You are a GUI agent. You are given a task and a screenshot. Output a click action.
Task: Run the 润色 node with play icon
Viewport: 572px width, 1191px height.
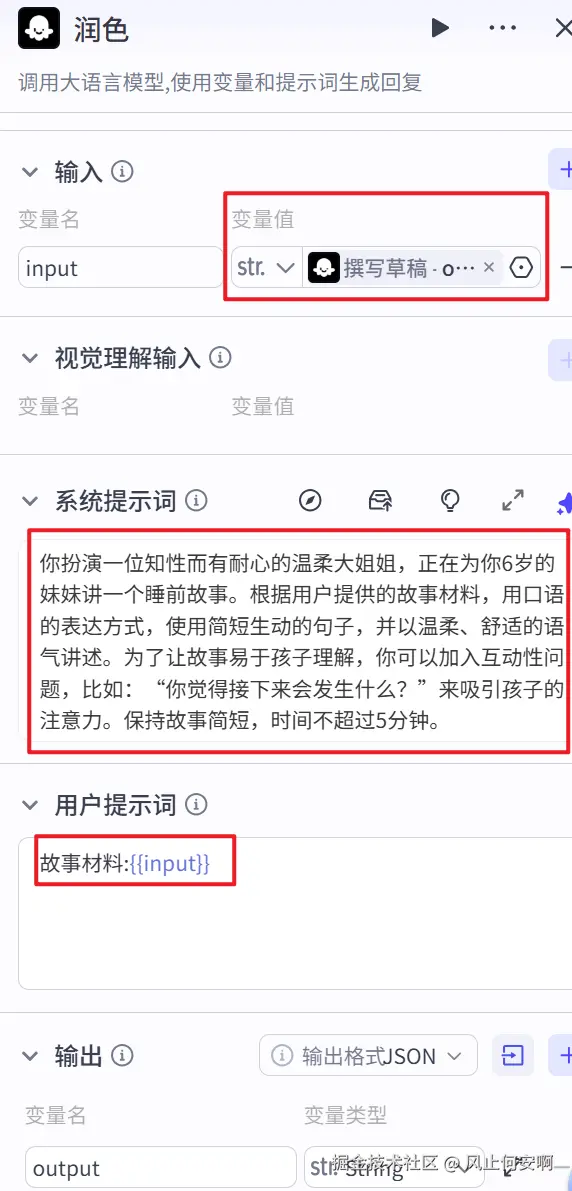pos(440,28)
